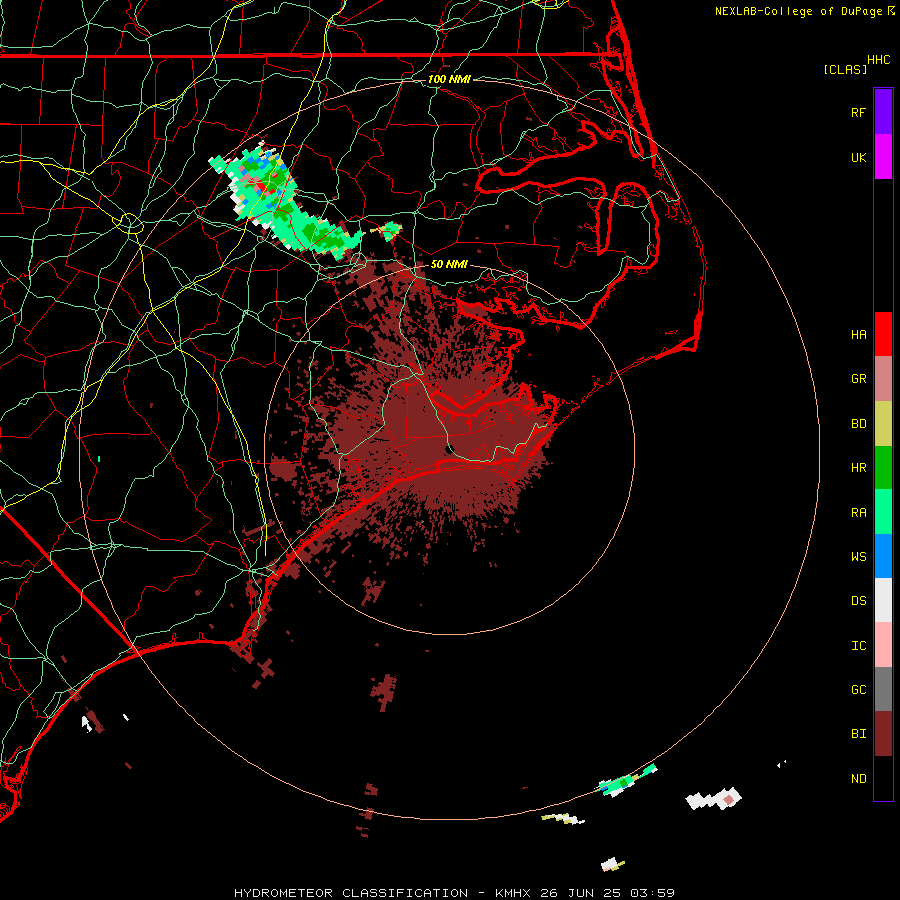Click the RA light green legend swatch
Screen dimensions: 900x900
point(883,512)
